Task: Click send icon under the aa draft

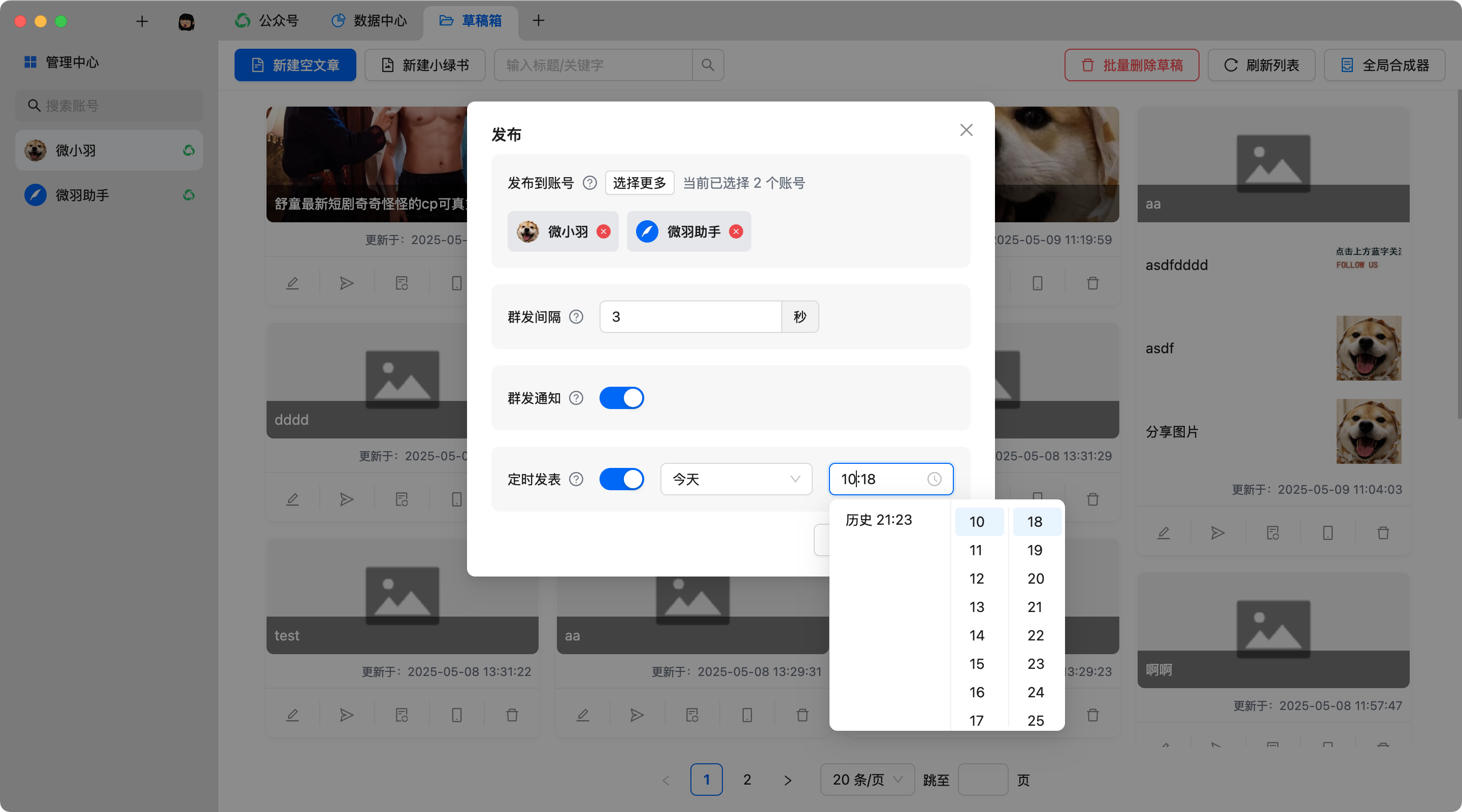Action: pos(637,715)
